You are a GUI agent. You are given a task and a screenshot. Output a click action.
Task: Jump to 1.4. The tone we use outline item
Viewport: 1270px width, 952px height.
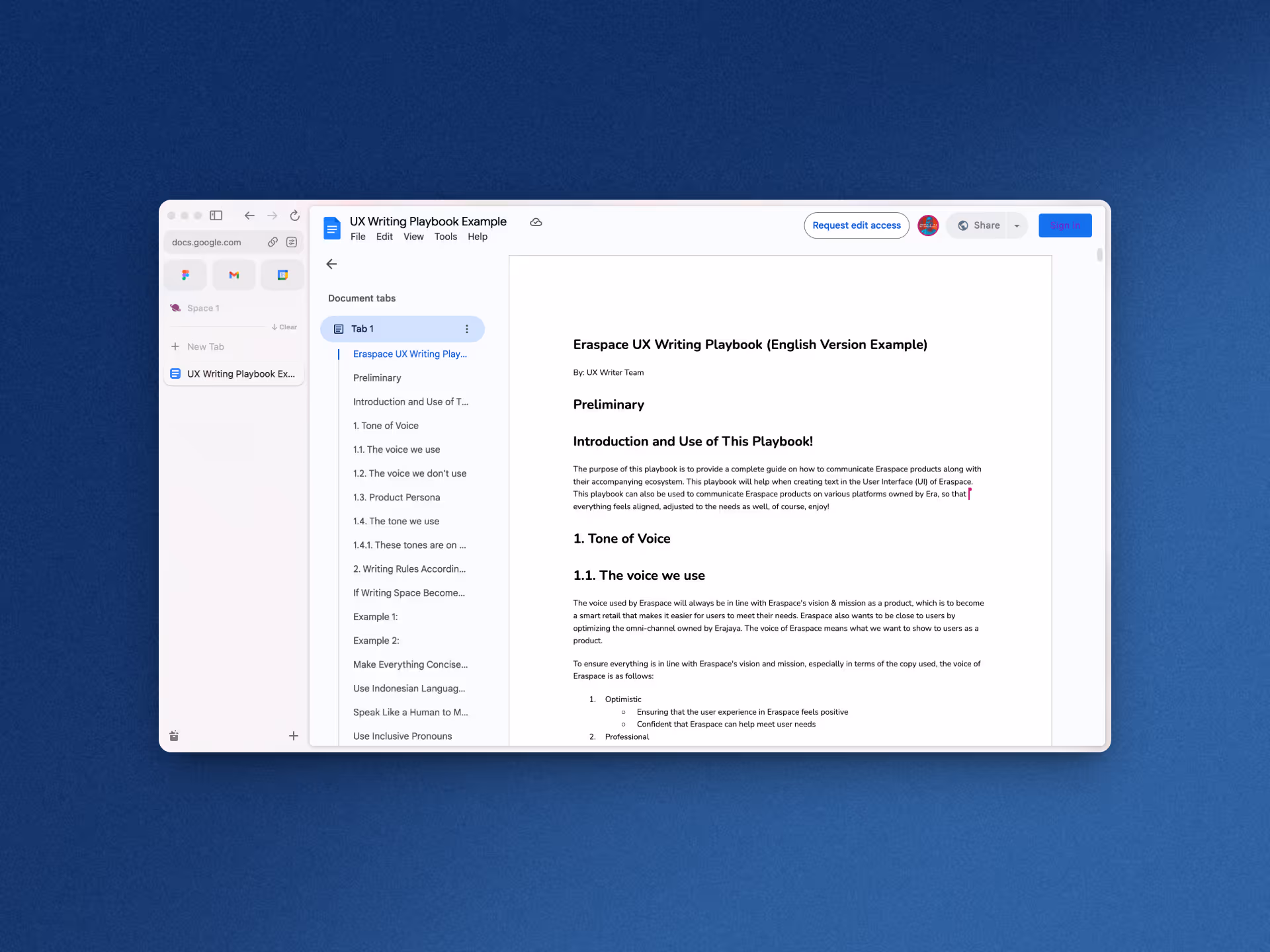[396, 521]
